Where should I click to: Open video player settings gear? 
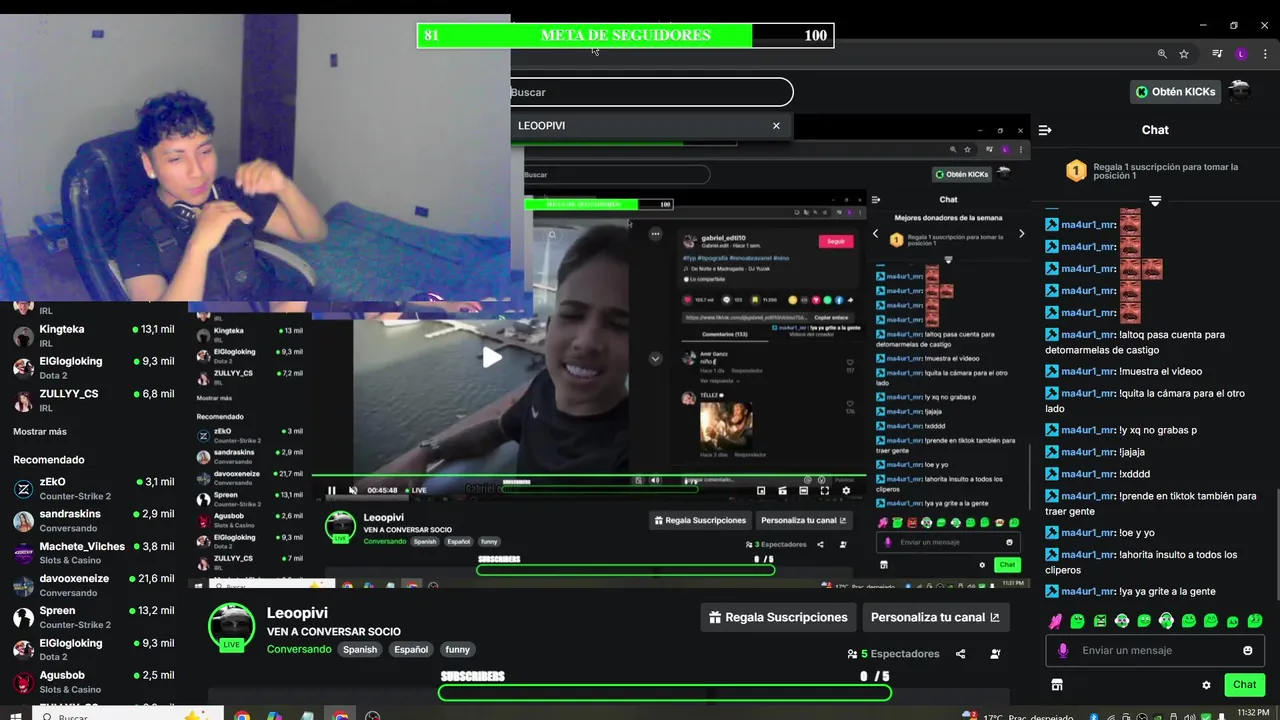pos(846,490)
